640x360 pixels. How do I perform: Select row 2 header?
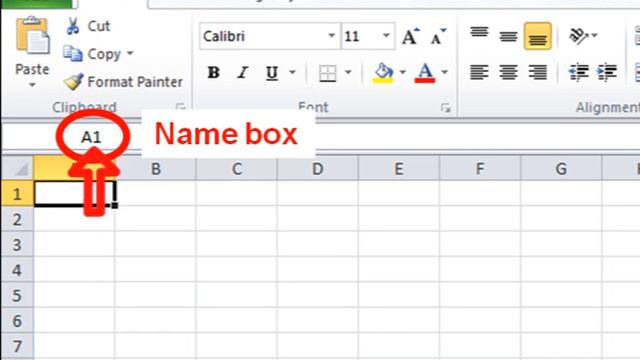17,220
